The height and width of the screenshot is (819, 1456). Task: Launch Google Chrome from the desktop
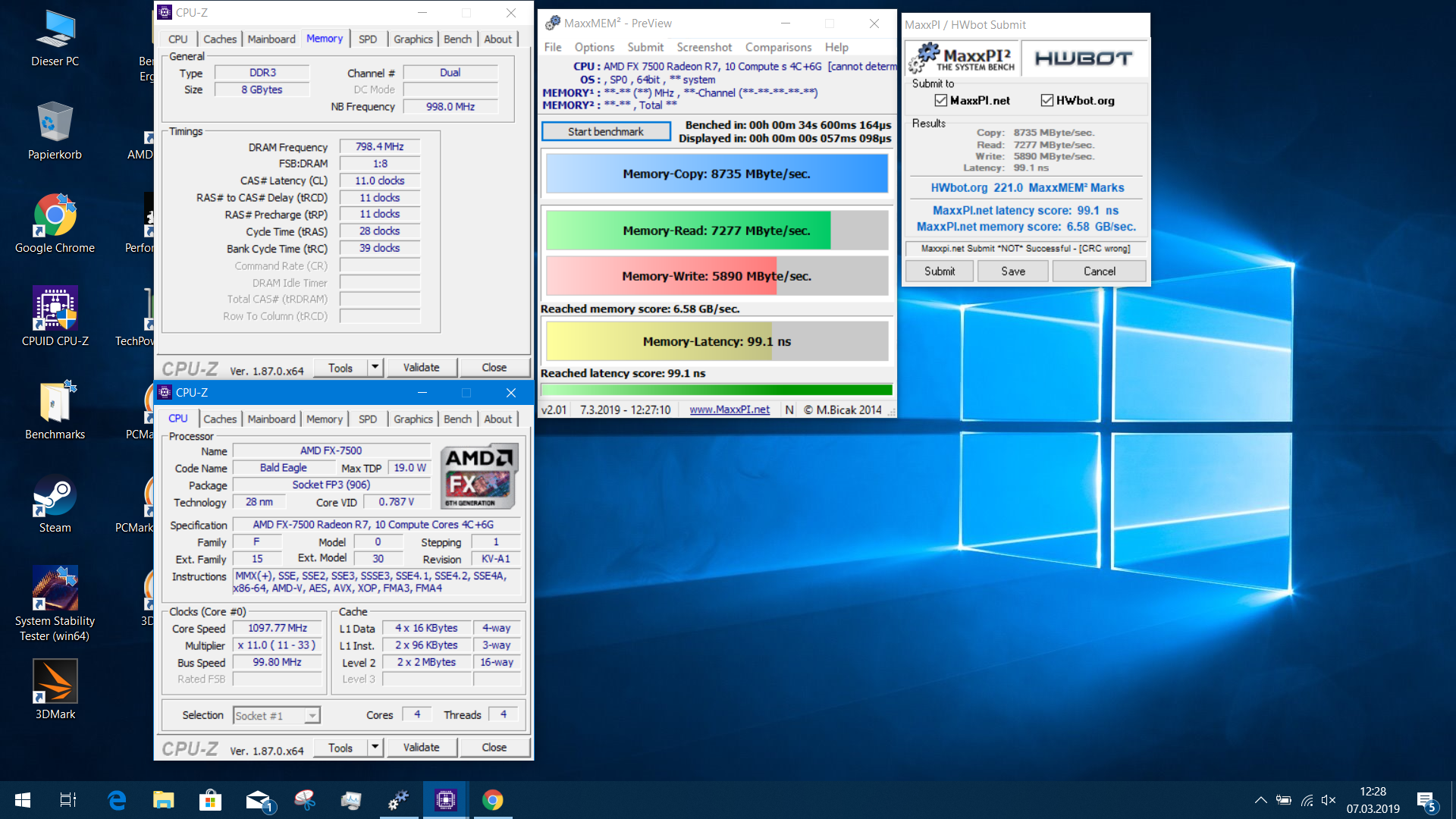click(x=55, y=224)
